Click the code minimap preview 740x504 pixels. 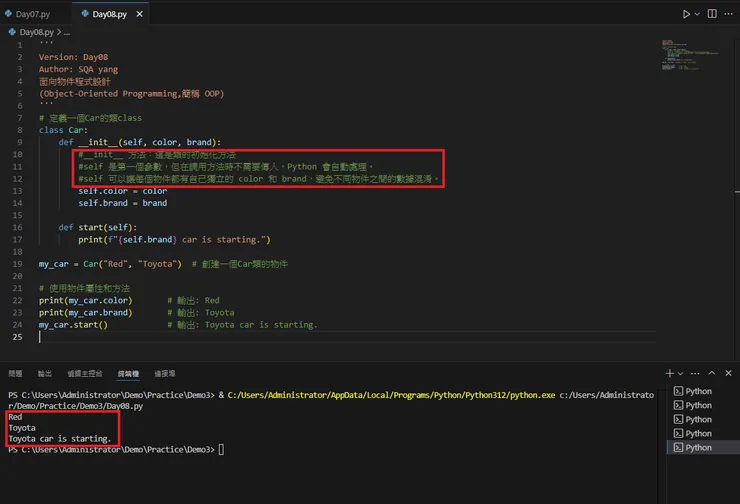[x=689, y=55]
